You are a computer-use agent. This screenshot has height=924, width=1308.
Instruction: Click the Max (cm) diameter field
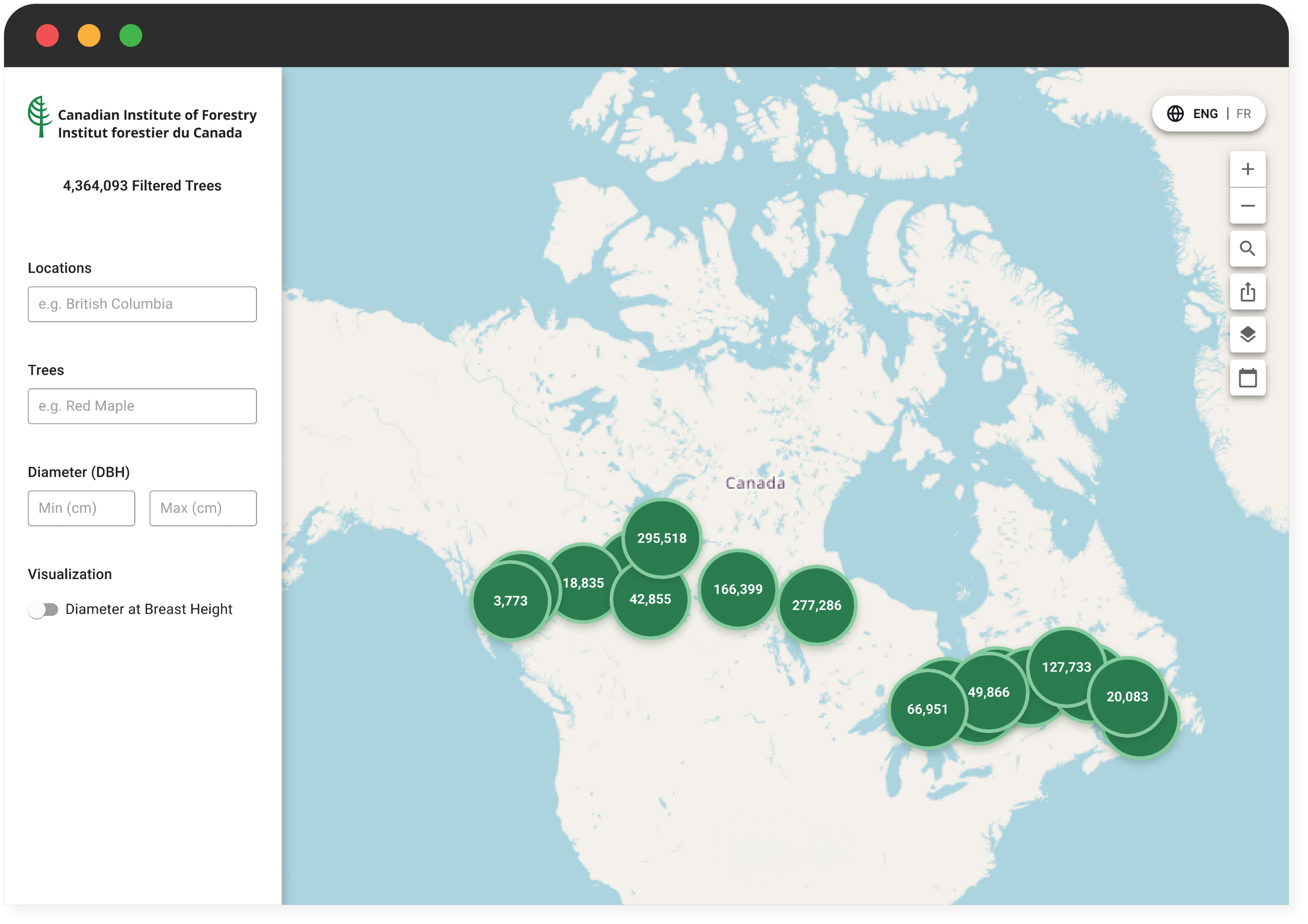point(203,508)
